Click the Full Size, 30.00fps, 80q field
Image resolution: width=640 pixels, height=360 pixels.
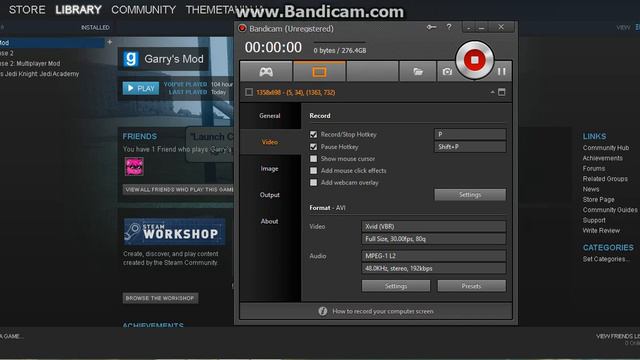pyautogui.click(x=433, y=239)
